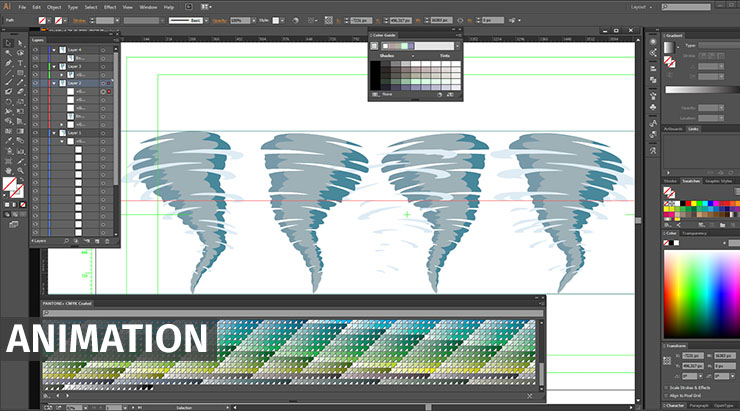Switch to the Paragraph tab
740x411 pixels.
(x=698, y=406)
